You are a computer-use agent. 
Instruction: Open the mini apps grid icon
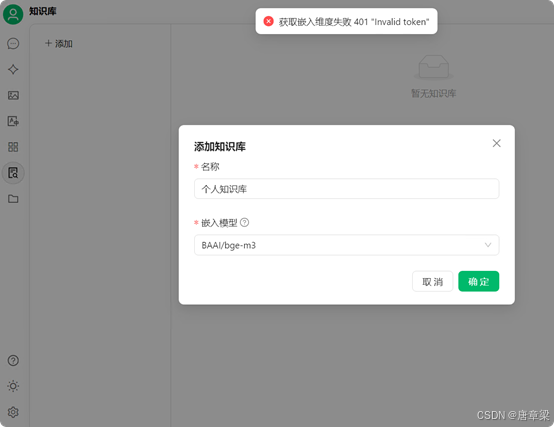(13, 147)
